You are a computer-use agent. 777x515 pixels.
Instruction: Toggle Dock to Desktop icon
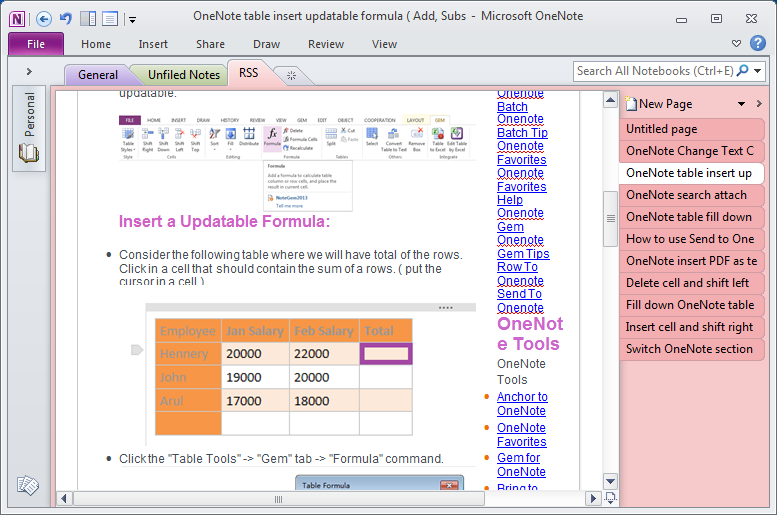(88, 19)
